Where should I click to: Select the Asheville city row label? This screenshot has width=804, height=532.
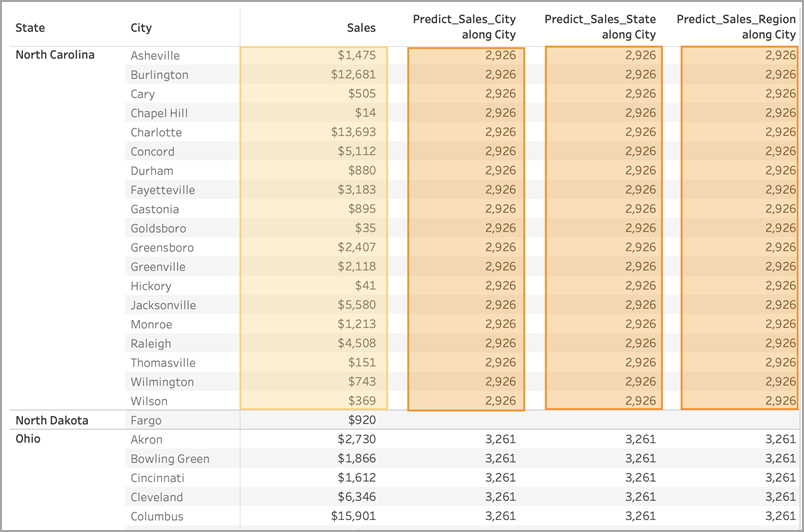155,55
